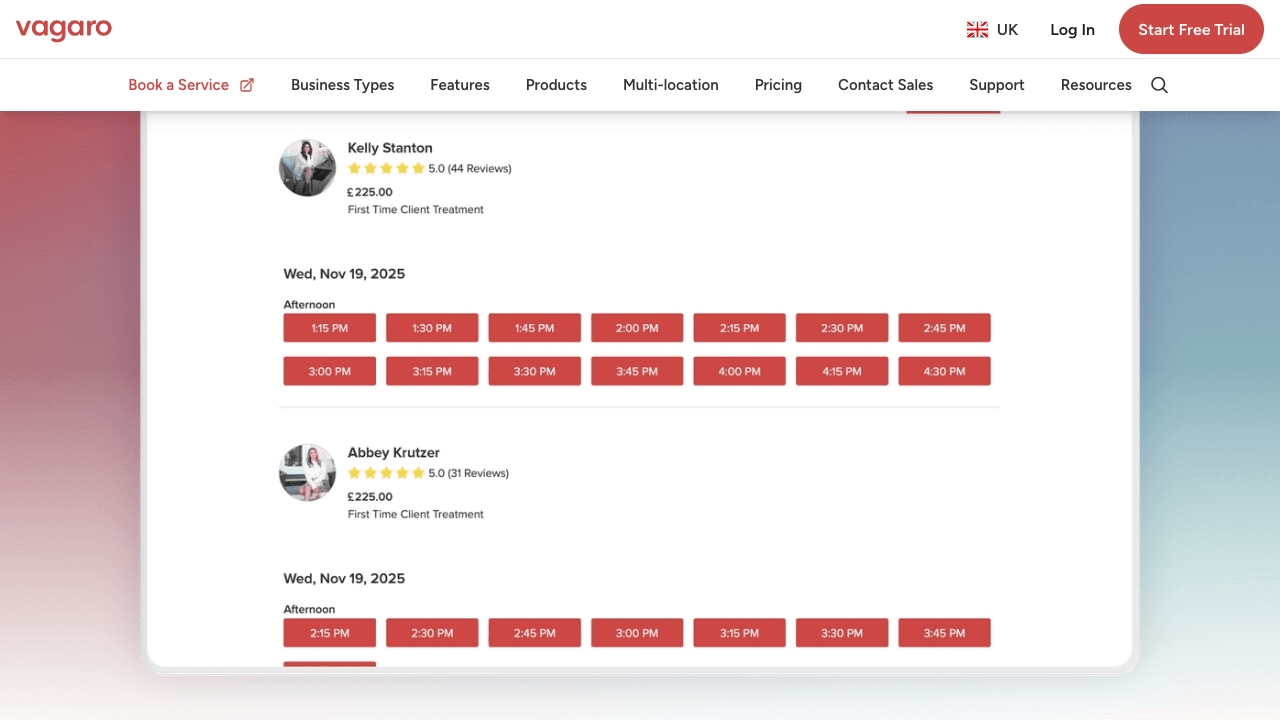This screenshot has width=1280, height=720.
Task: Open the Resources menu
Action: tap(1096, 85)
